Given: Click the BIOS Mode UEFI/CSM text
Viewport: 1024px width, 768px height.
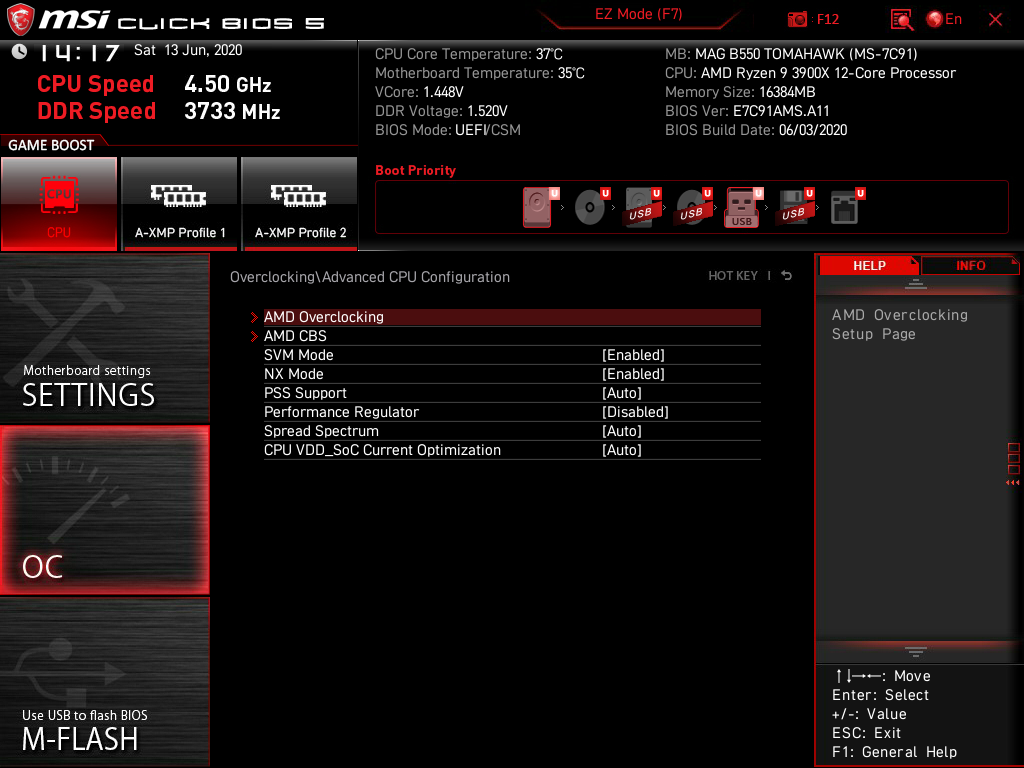Looking at the screenshot, I should 448,130.
